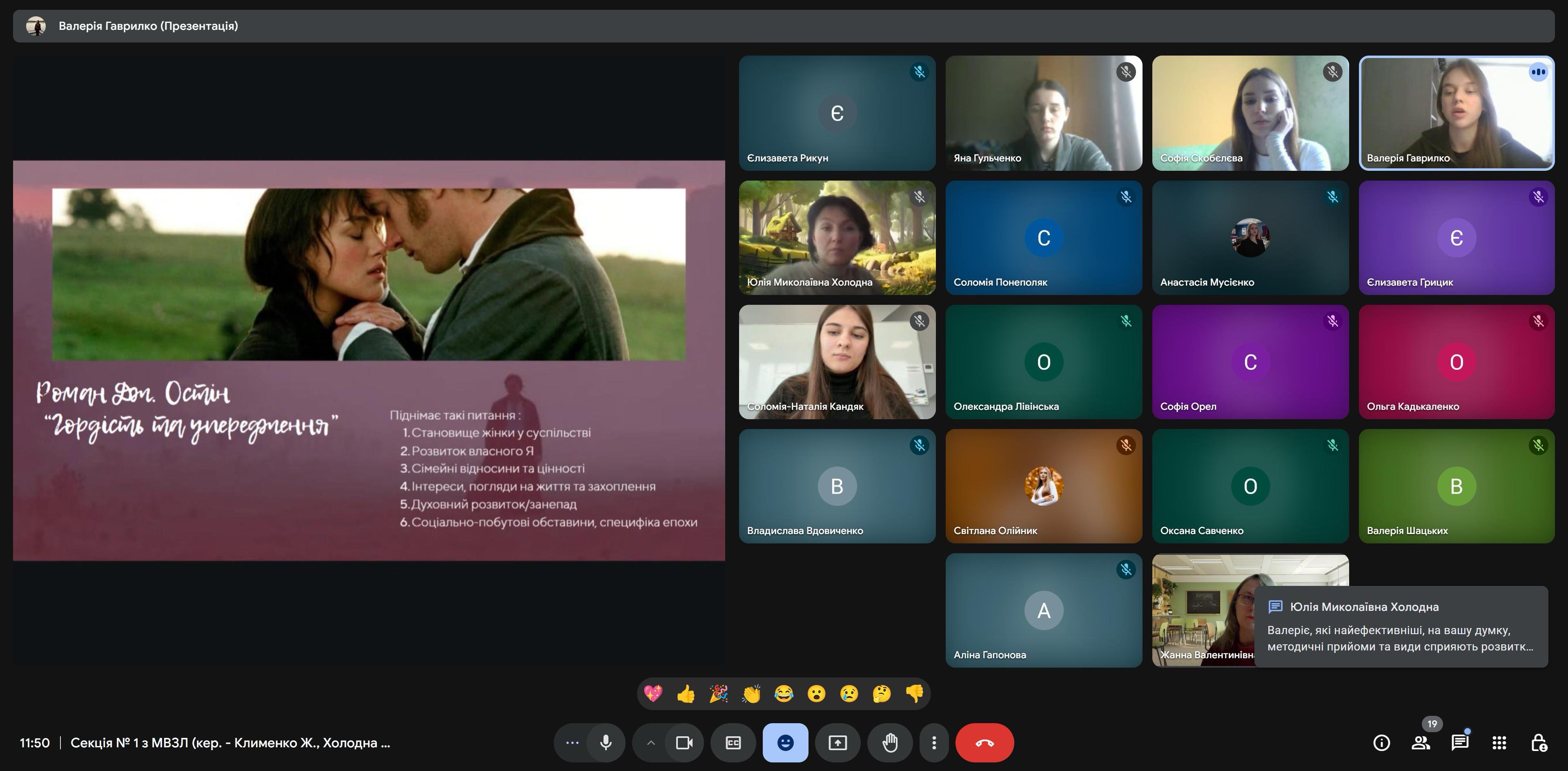Select Соломія-Наталія Кандяк video tile
Viewport: 1568px width, 771px height.
tap(837, 362)
